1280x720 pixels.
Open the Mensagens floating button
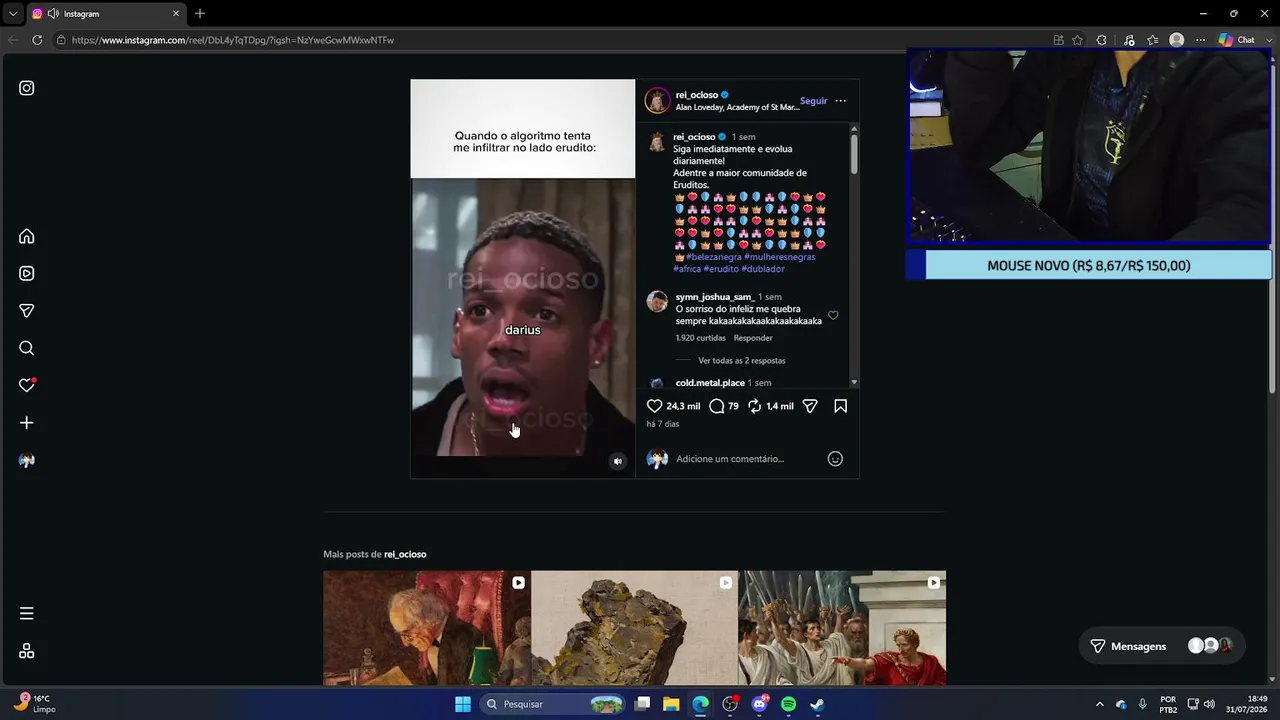pyautogui.click(x=1161, y=646)
